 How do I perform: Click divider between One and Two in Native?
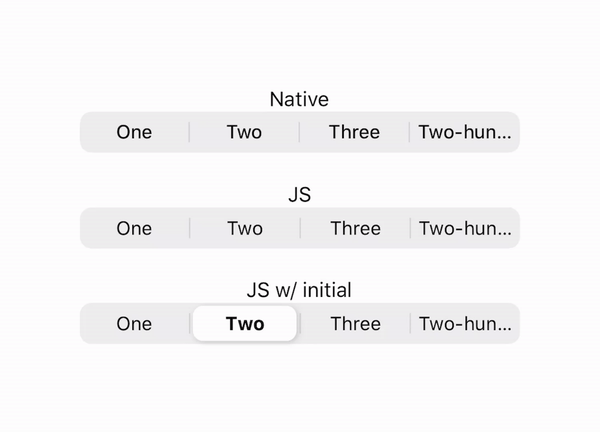189,132
